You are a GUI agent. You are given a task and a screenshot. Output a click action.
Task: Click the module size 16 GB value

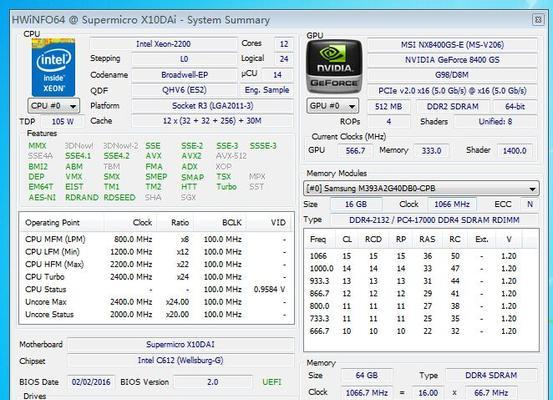point(356,204)
